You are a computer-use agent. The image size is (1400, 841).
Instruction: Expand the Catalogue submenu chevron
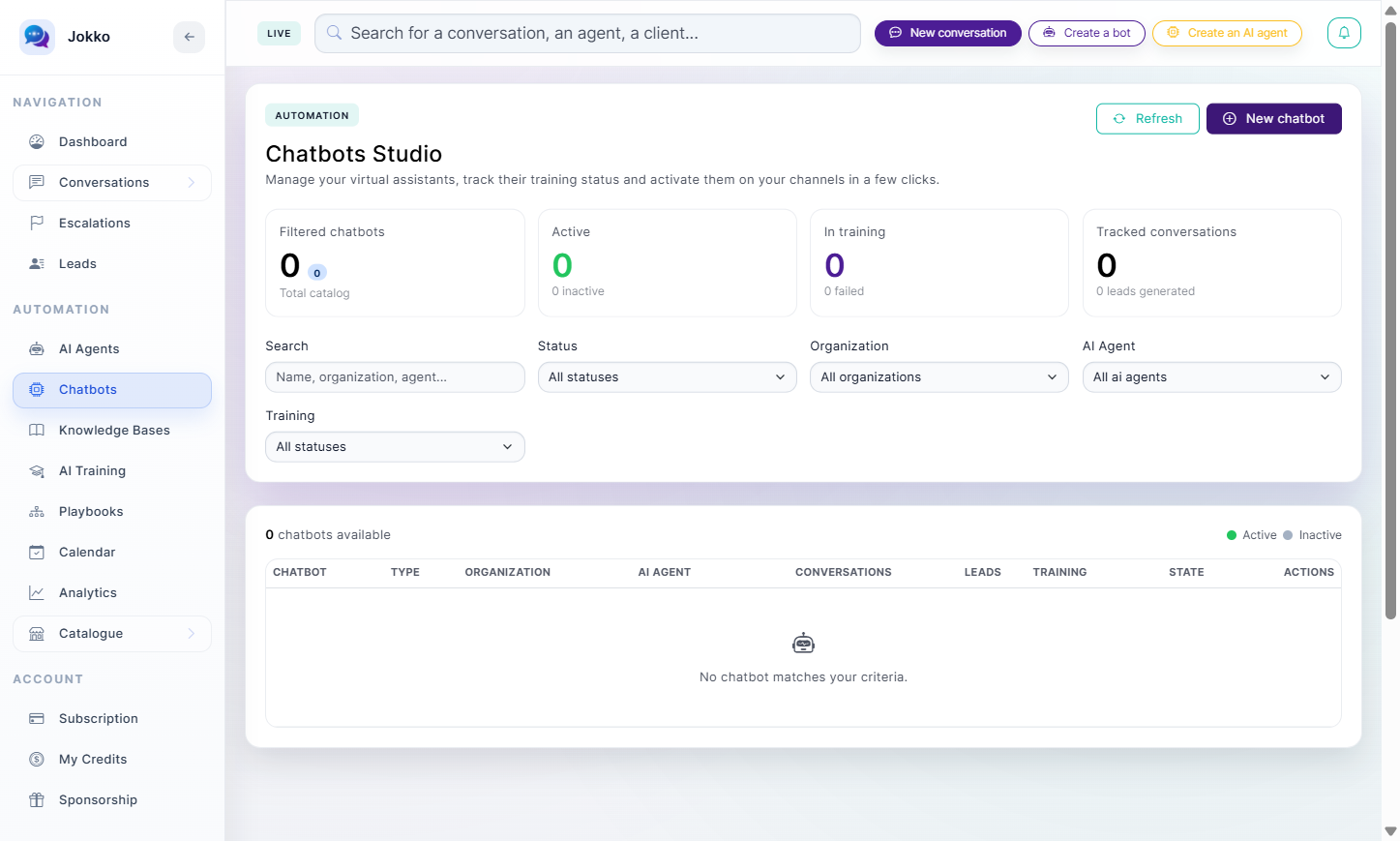pos(192,633)
